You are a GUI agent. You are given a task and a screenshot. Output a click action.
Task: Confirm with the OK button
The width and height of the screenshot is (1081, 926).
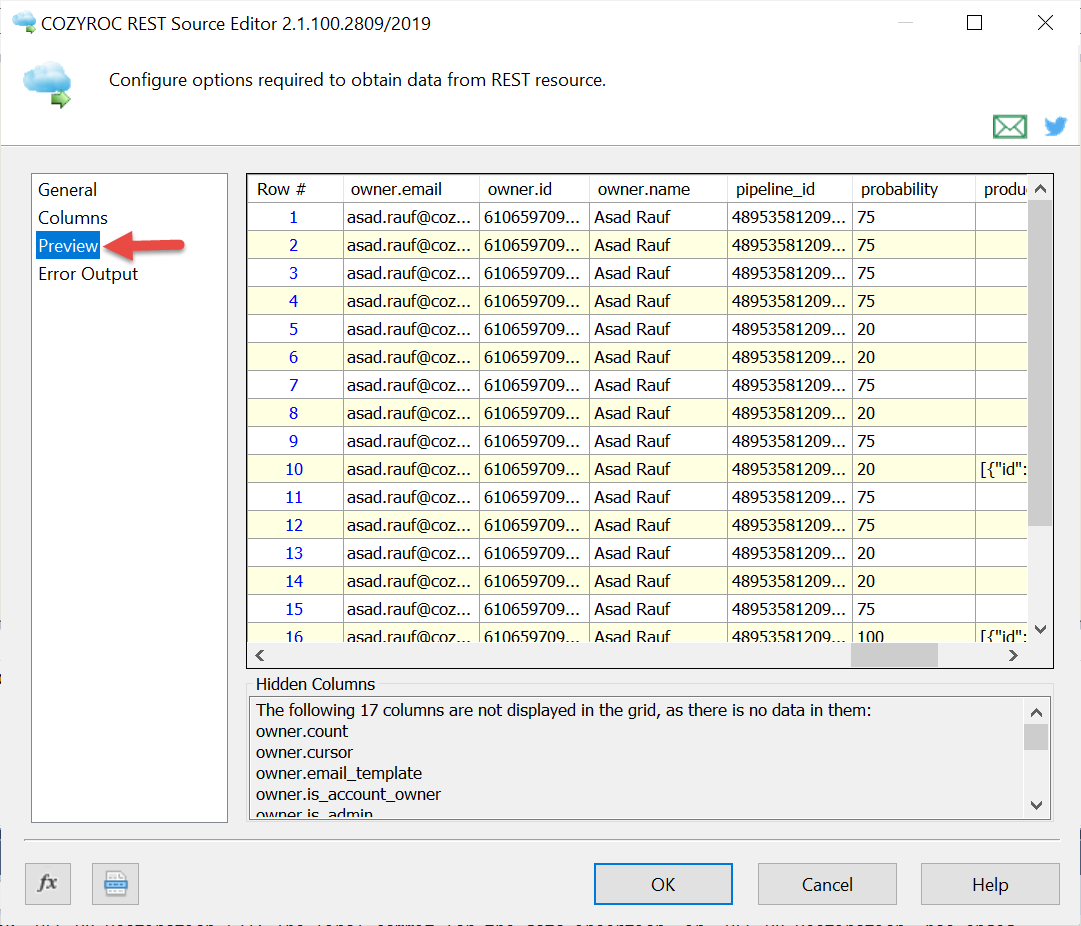tap(663, 884)
